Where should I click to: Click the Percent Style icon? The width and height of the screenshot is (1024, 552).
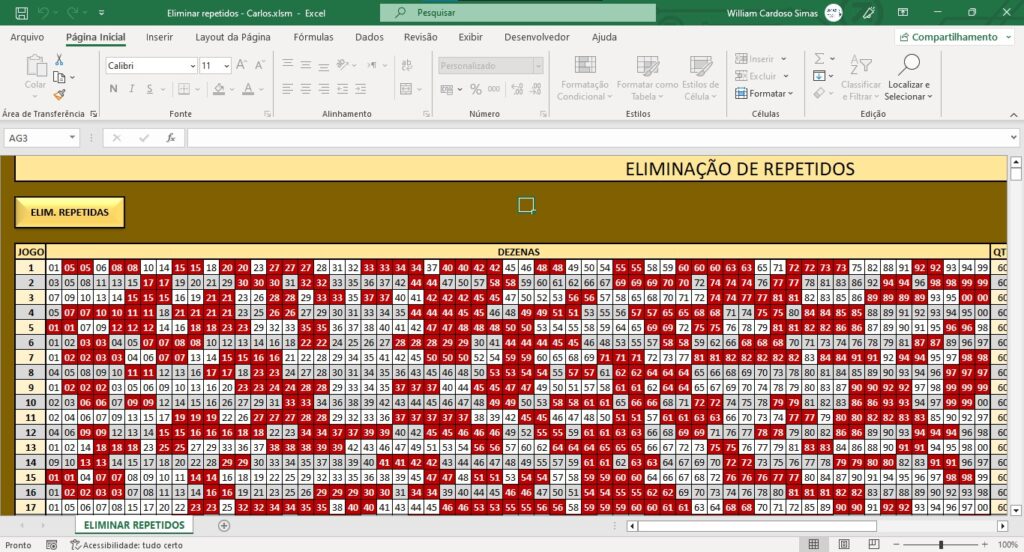tap(475, 89)
